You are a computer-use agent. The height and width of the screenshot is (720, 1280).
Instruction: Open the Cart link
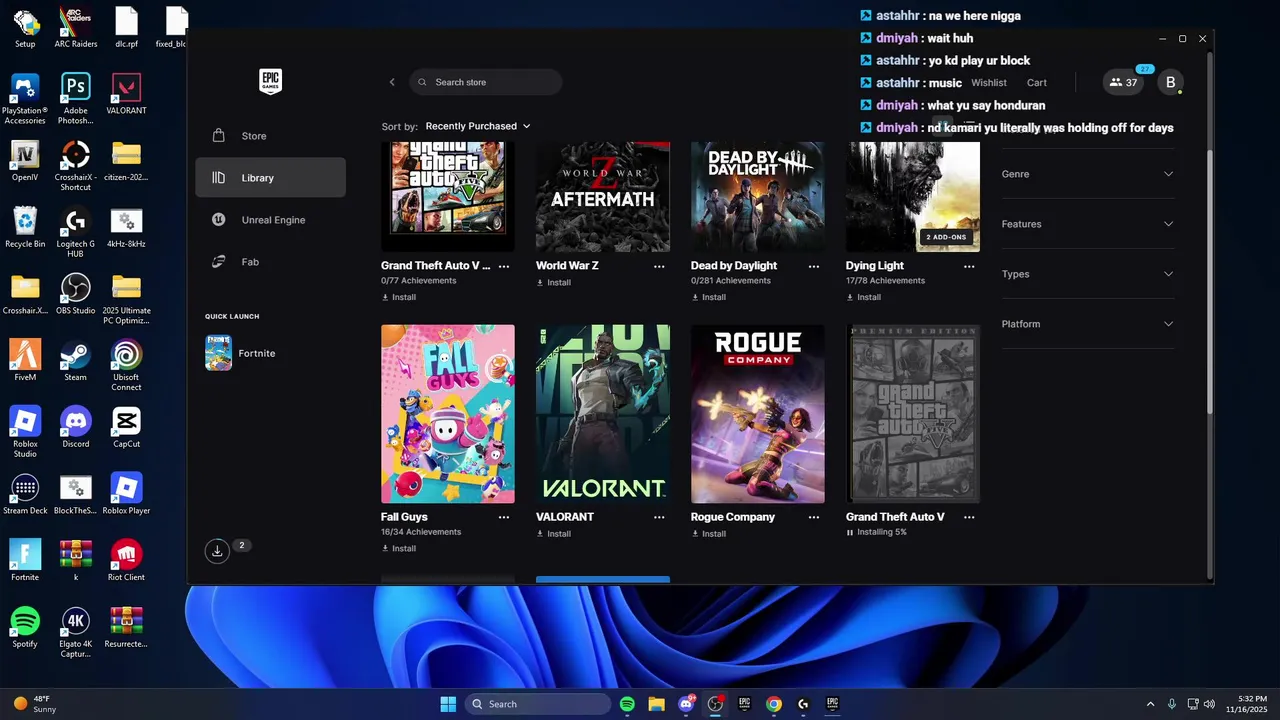coord(1037,83)
